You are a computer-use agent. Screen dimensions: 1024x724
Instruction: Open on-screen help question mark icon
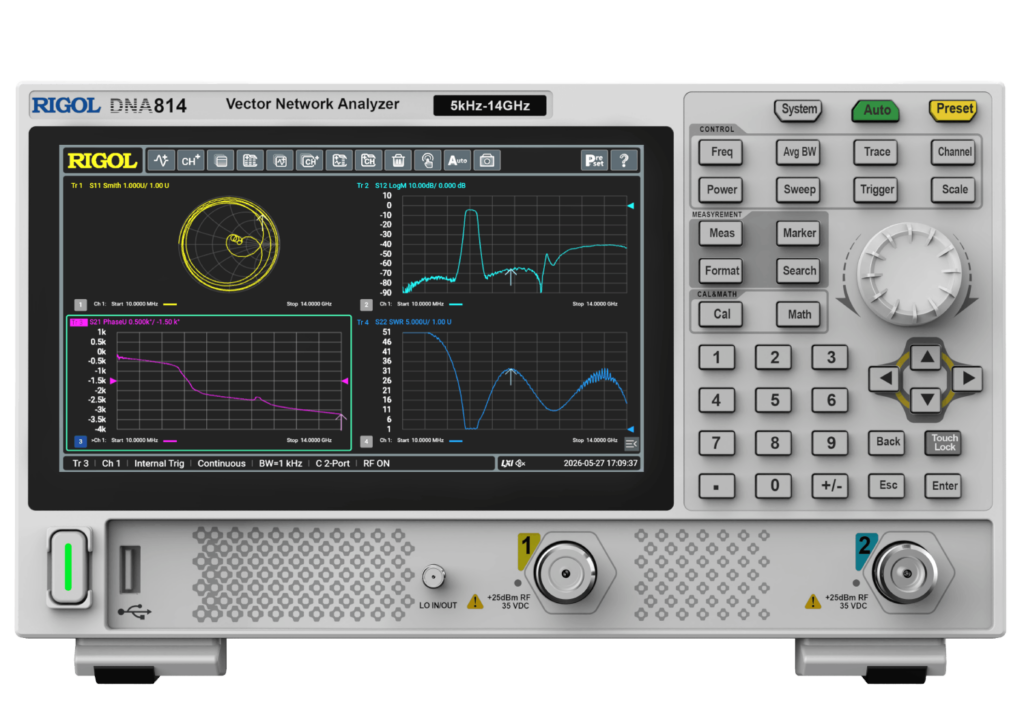click(624, 161)
